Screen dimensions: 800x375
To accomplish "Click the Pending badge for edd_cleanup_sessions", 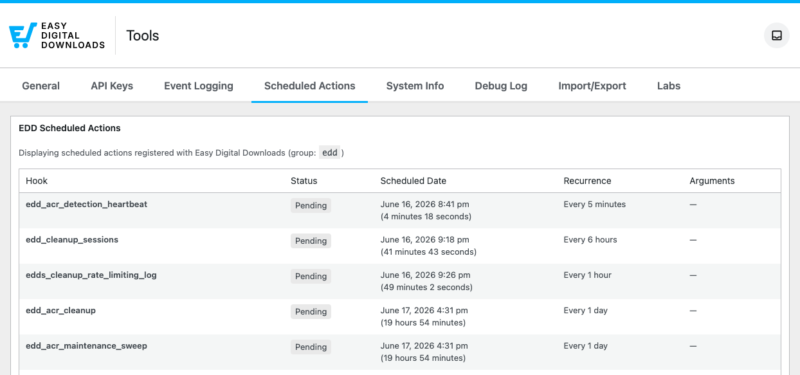I will (311, 241).
